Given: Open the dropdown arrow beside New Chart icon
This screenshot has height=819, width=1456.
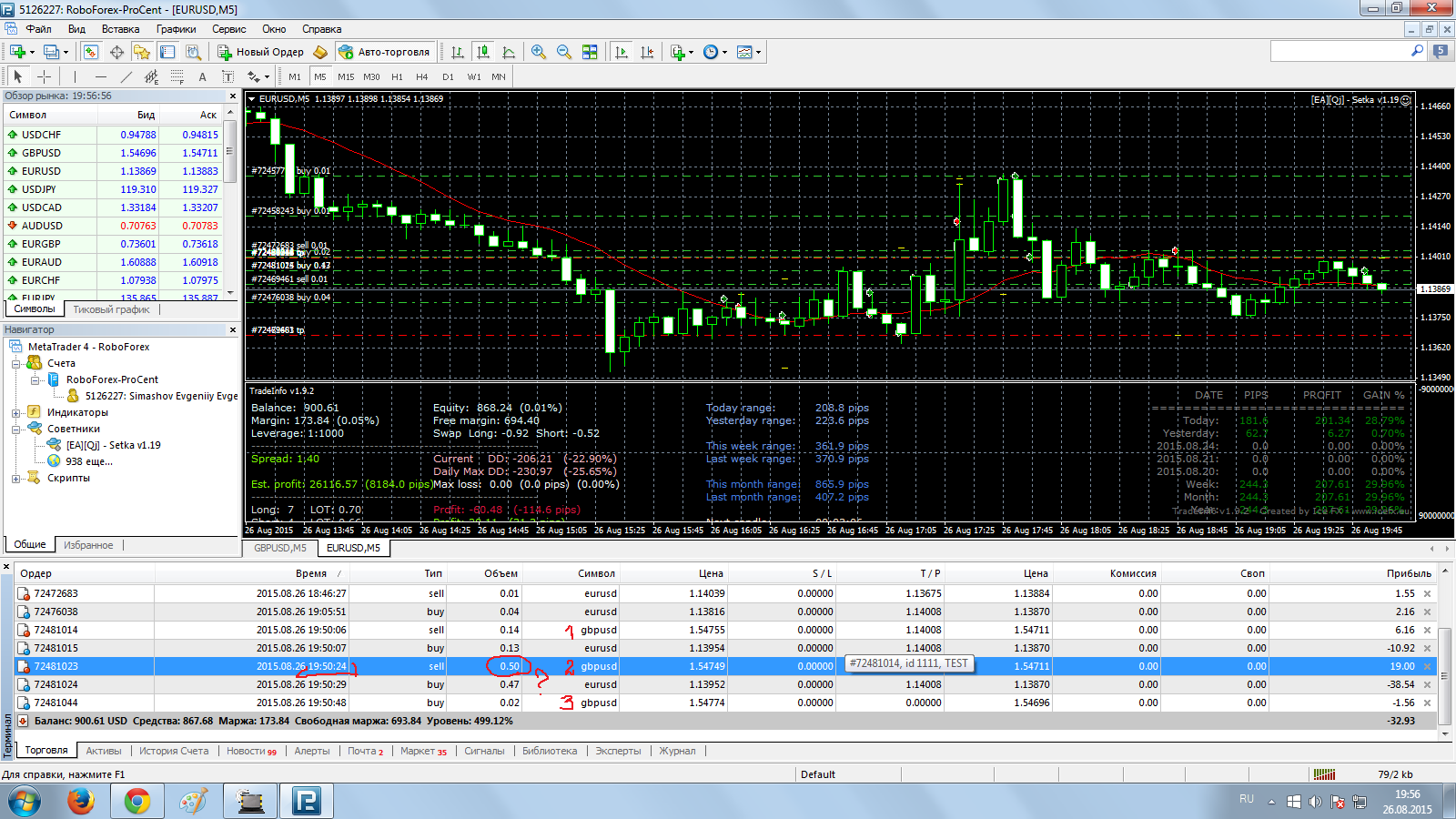Looking at the screenshot, I should pos(32,52).
